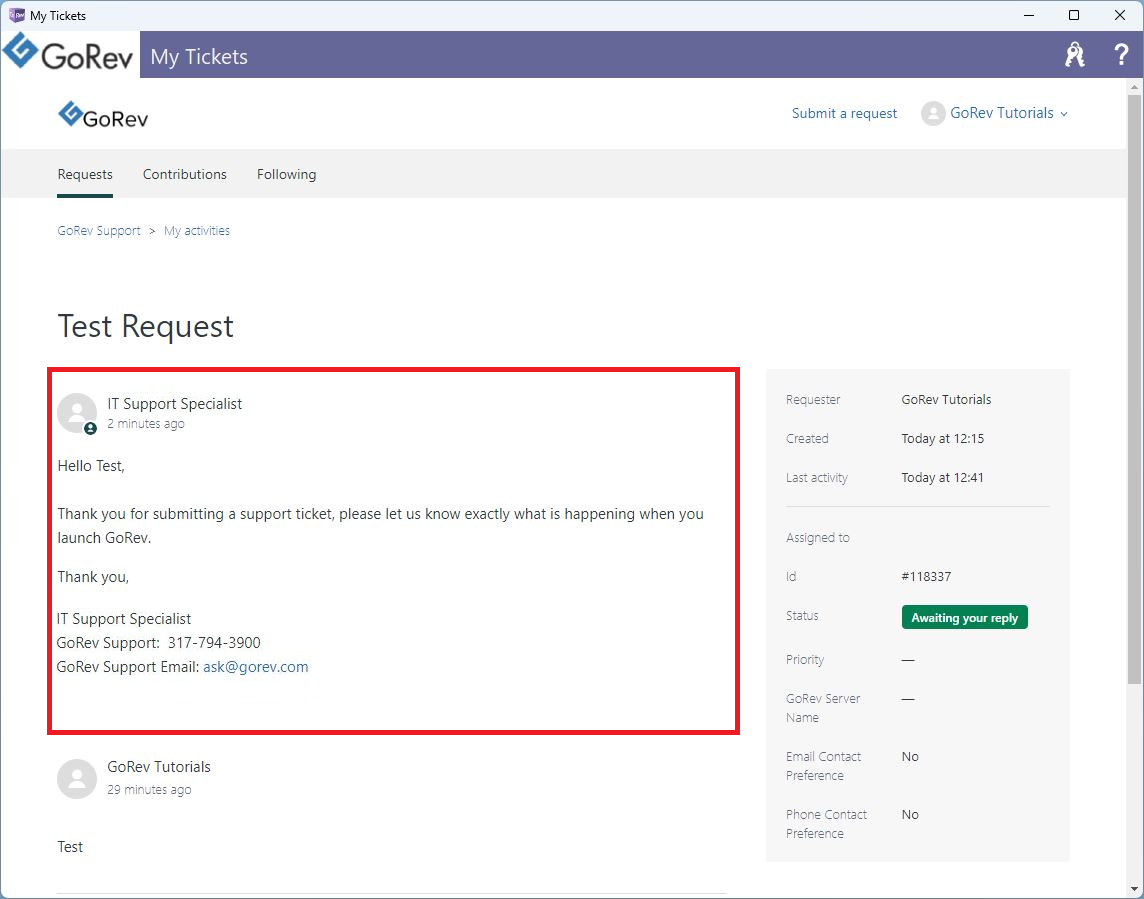Open the help question mark icon
This screenshot has width=1144, height=899.
coord(1121,55)
